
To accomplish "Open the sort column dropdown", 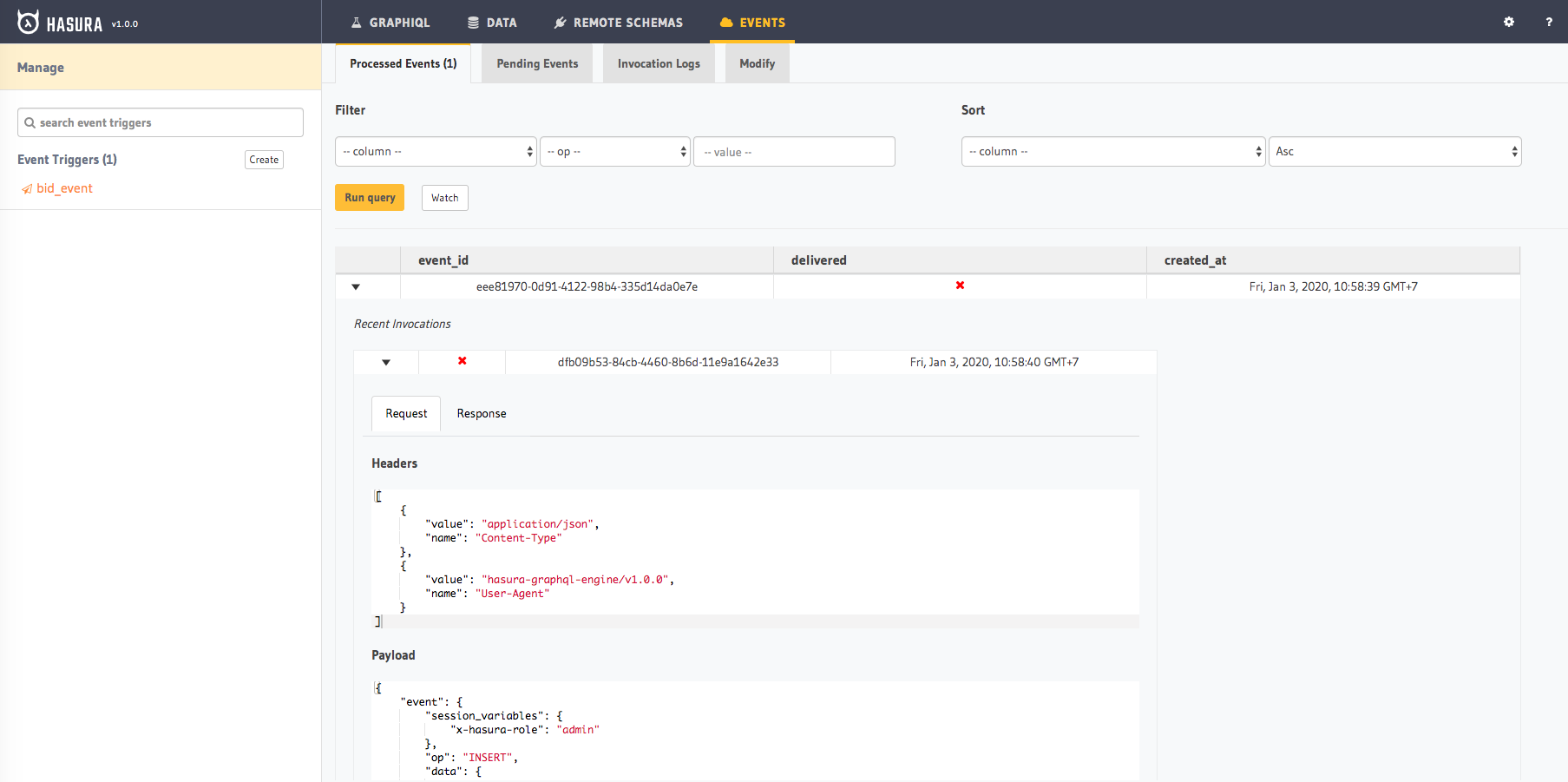I will point(1113,151).
